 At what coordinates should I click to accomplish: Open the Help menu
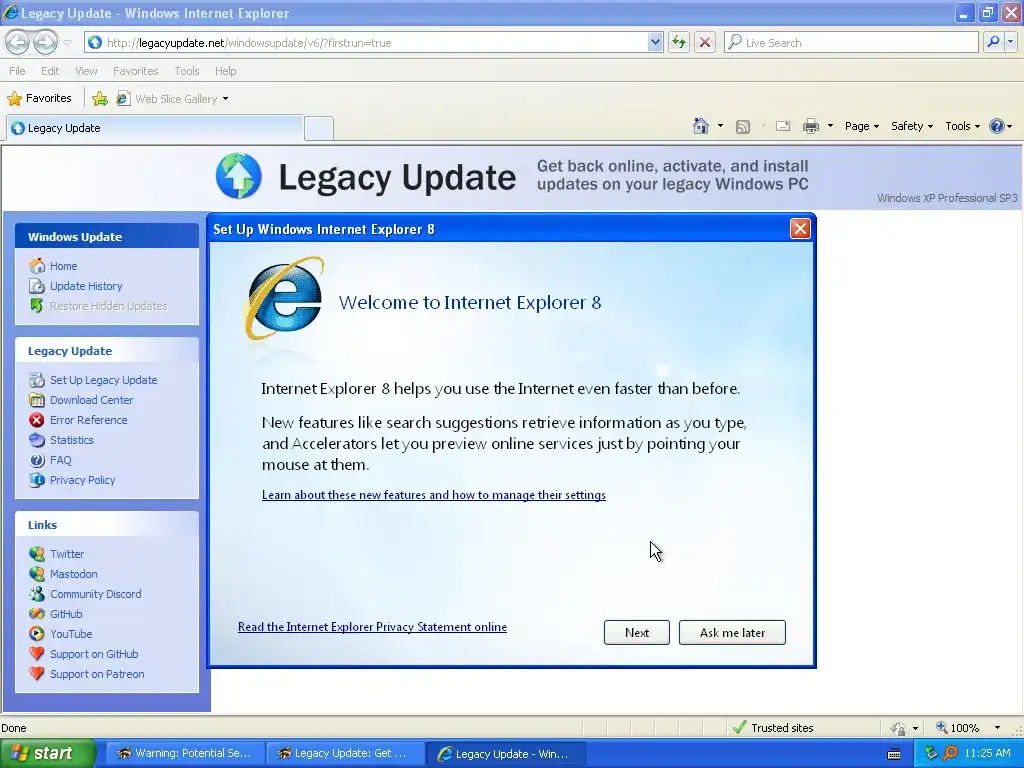(x=225, y=71)
